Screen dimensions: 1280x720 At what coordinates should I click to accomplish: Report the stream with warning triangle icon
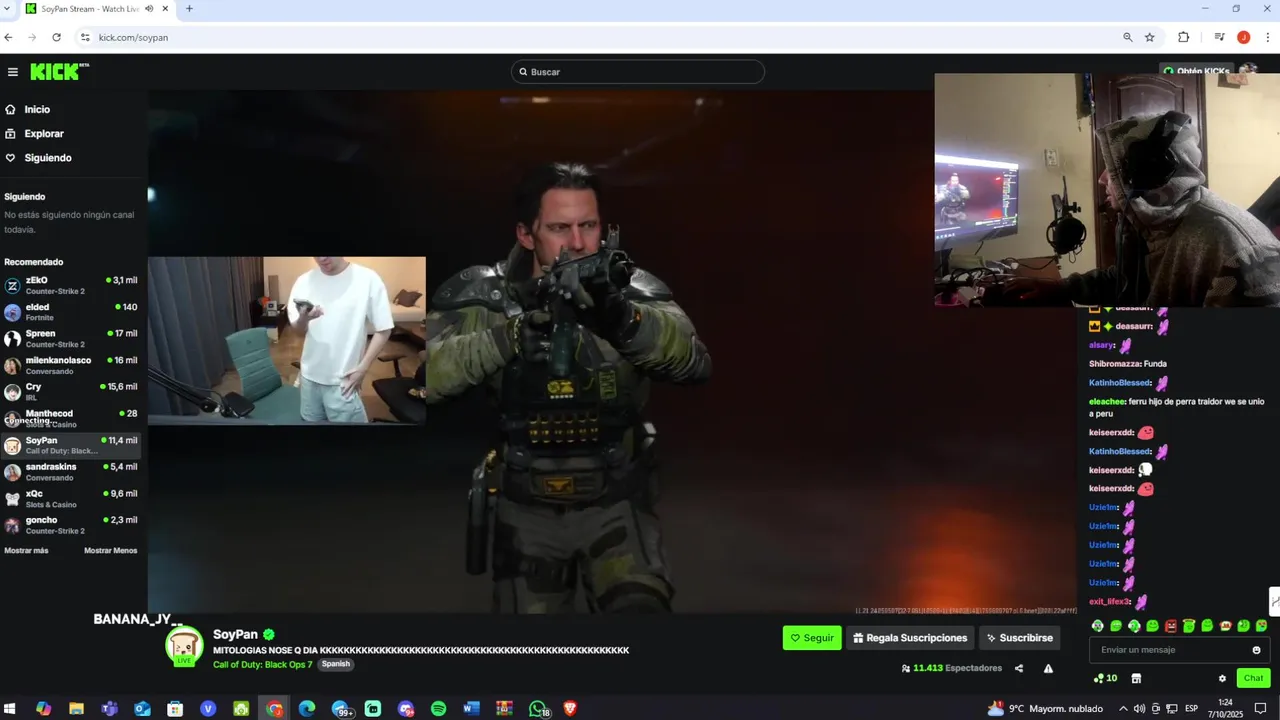pyautogui.click(x=1048, y=668)
